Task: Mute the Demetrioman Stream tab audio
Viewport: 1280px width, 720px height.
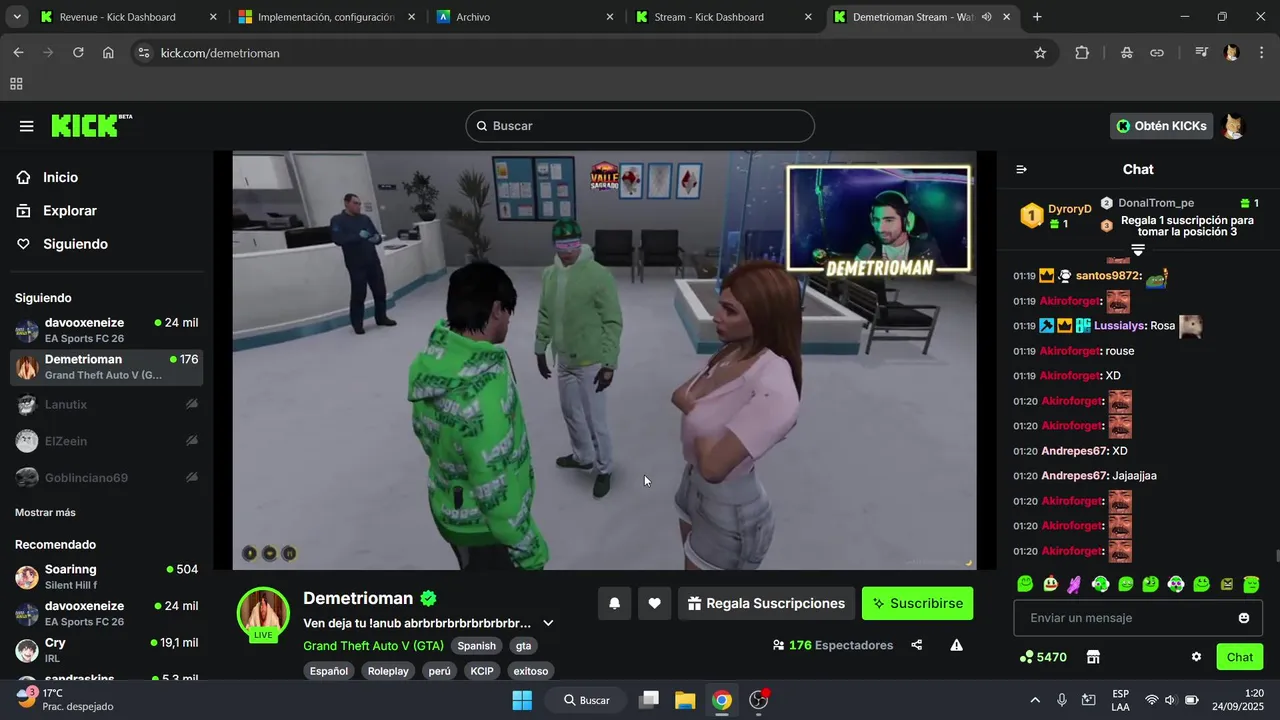Action: click(x=987, y=17)
